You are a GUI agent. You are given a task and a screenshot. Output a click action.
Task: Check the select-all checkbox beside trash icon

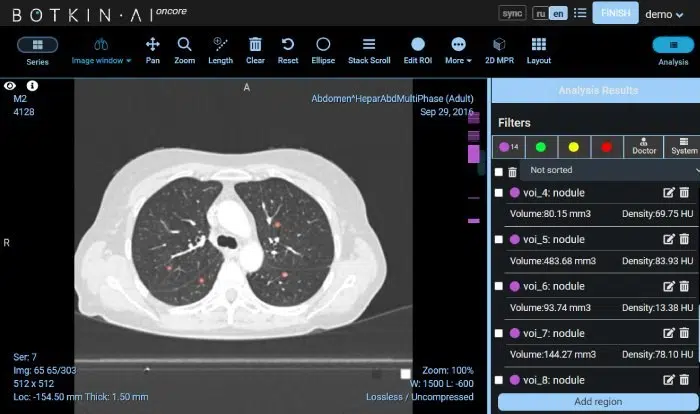[x=499, y=172]
